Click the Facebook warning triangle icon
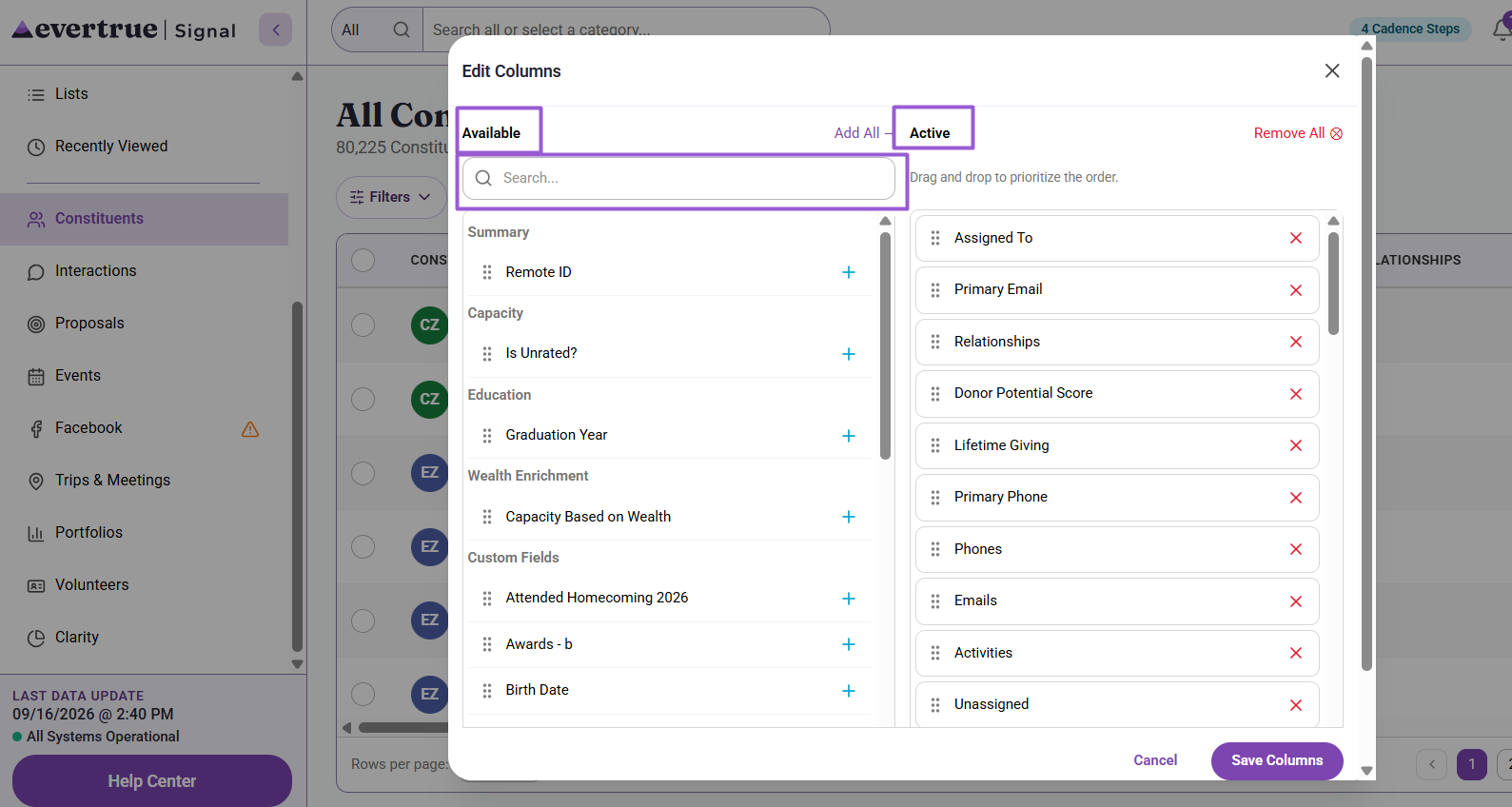This screenshot has width=1512, height=807. (250, 429)
